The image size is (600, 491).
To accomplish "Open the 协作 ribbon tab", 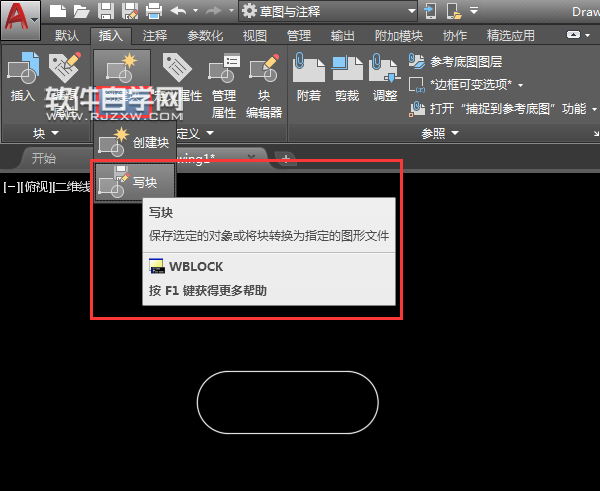I will coord(455,36).
